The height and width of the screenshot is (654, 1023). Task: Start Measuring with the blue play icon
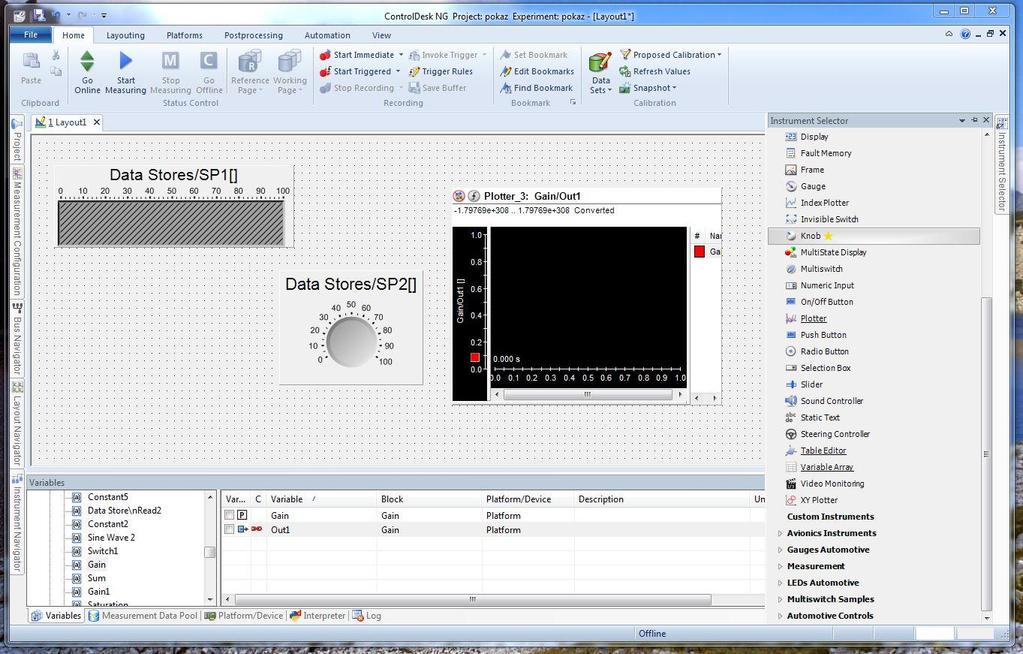click(125, 61)
